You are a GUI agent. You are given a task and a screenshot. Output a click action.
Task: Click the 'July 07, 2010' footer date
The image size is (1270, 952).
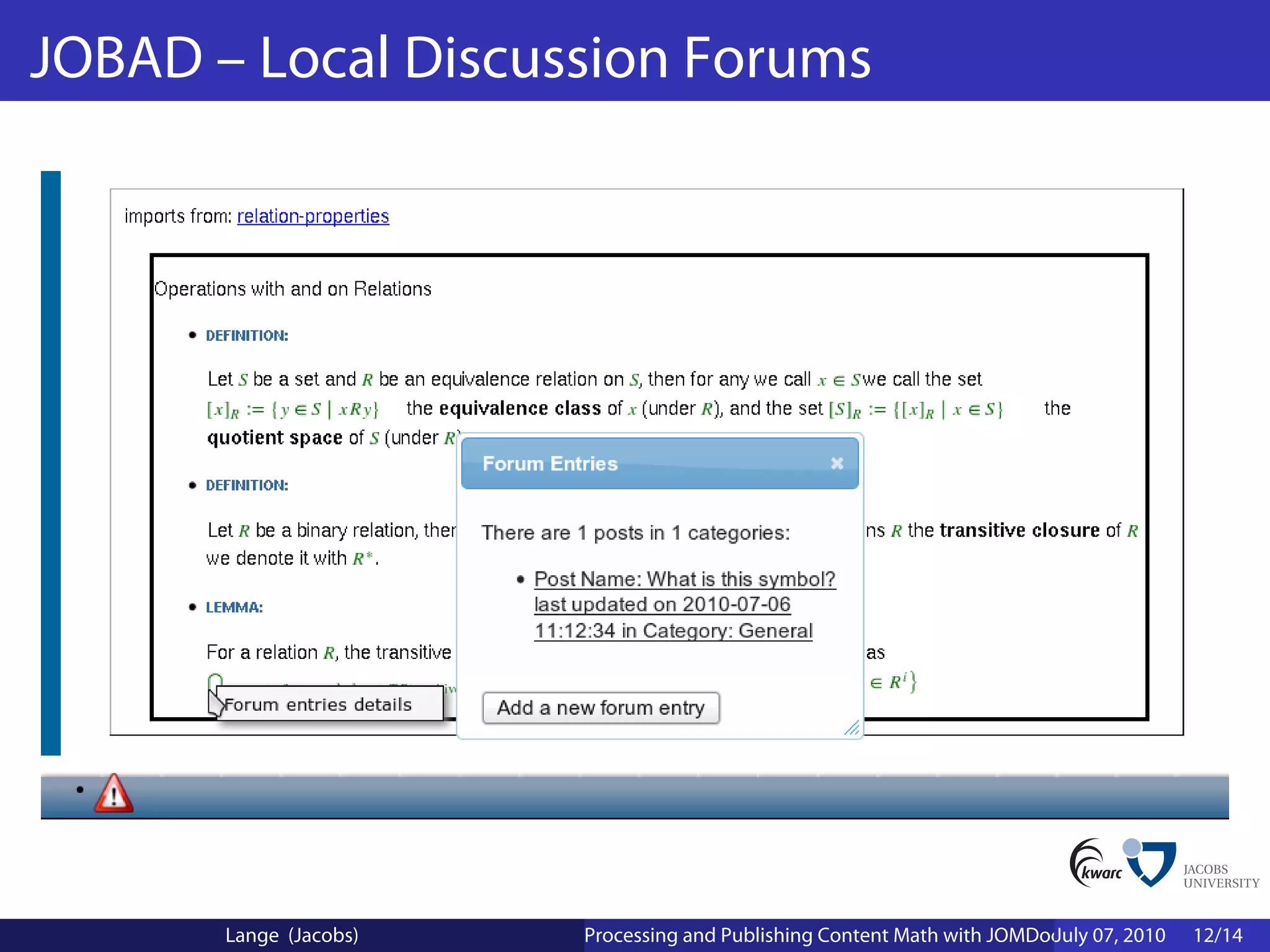pyautogui.click(x=1110, y=935)
